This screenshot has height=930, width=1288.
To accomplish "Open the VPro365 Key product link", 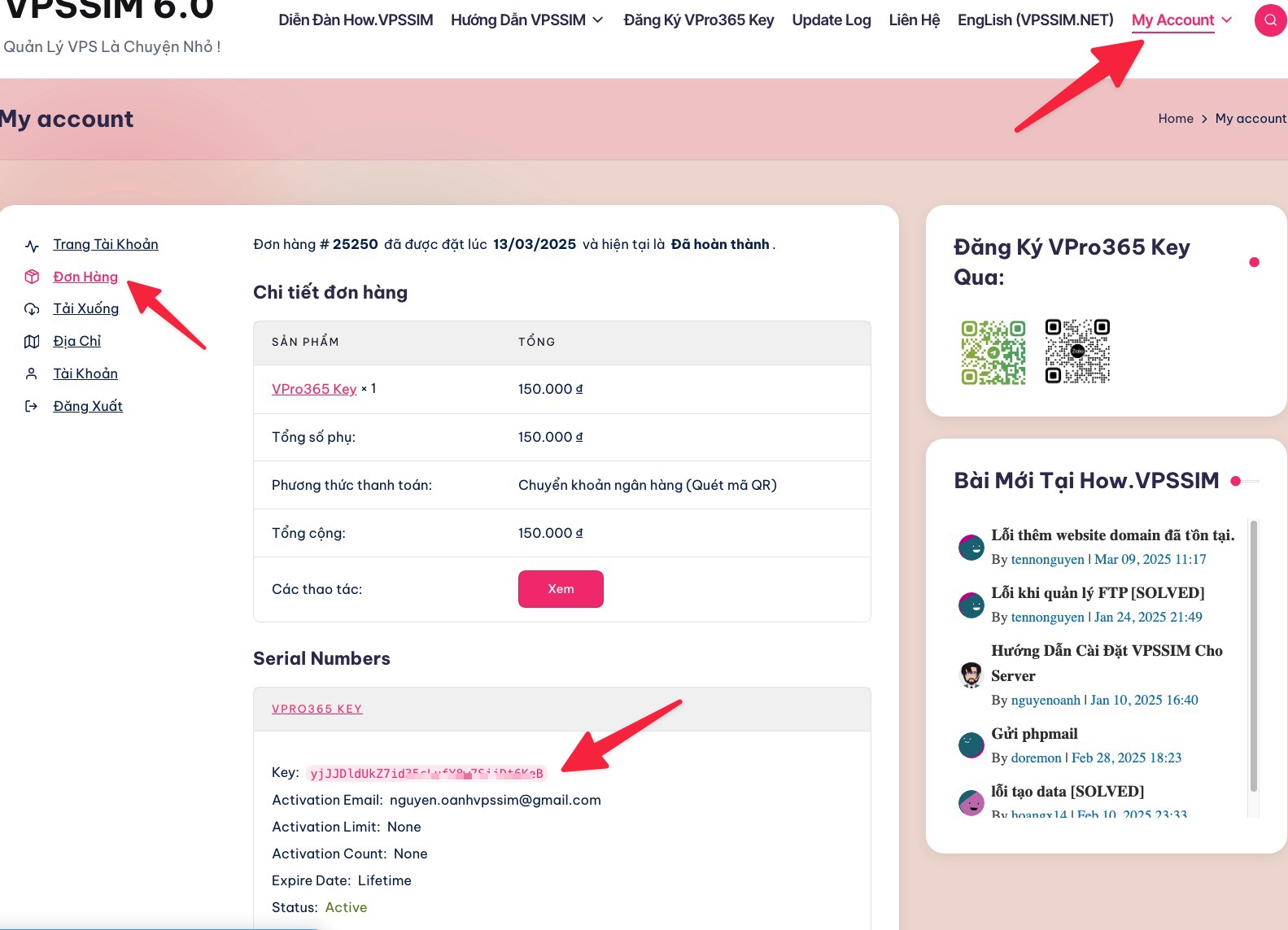I will coord(314,389).
